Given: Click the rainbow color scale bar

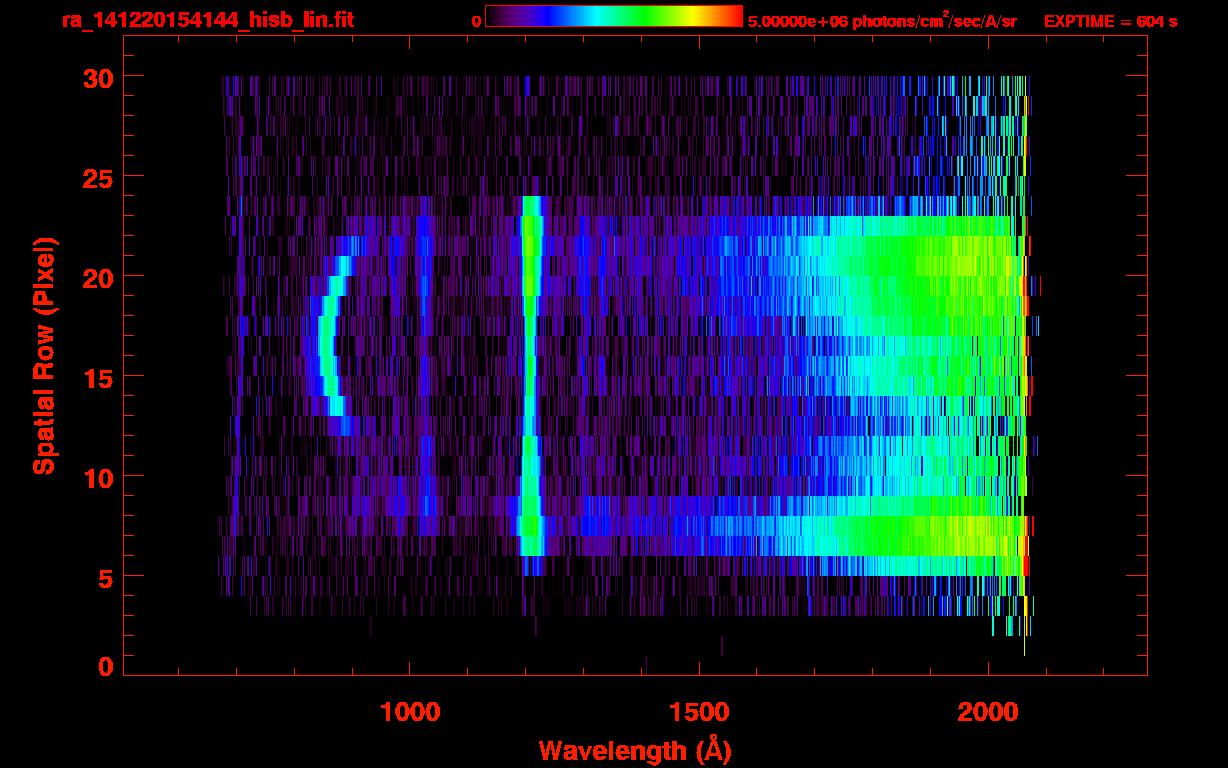Looking at the screenshot, I should click(x=614, y=17).
